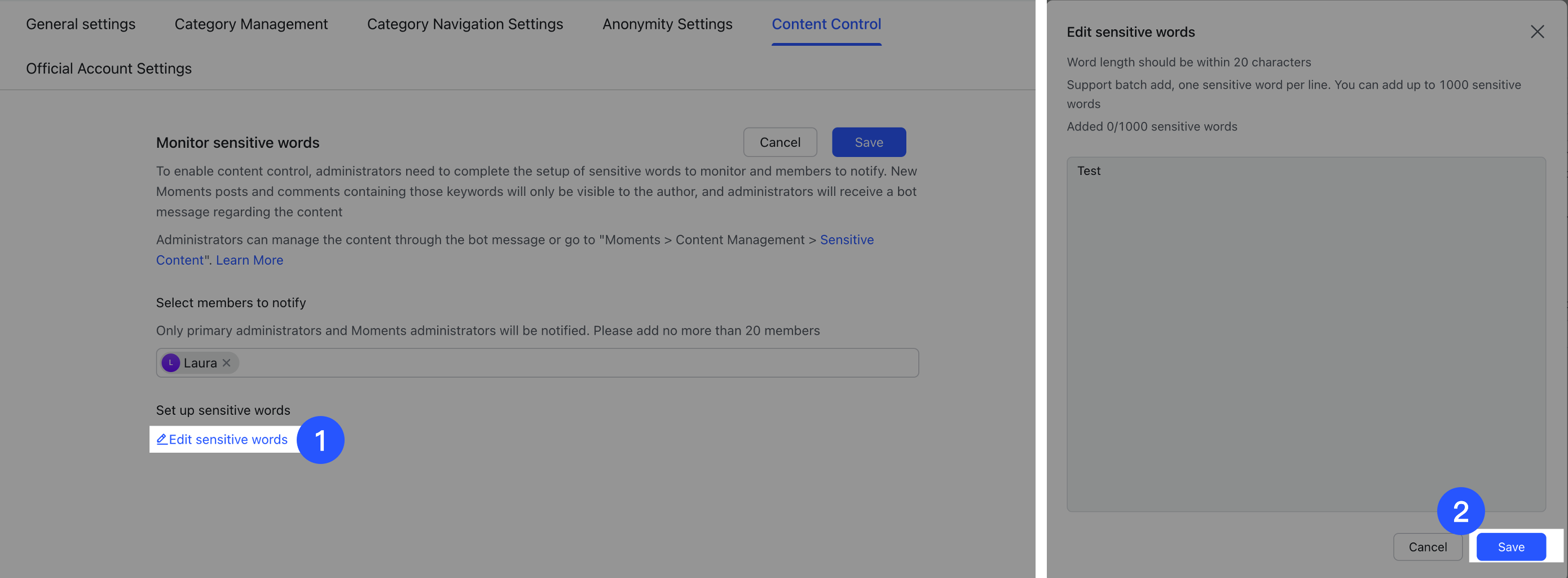Select the word Test in the list
This screenshot has width=1568, height=578.
coord(1089,170)
